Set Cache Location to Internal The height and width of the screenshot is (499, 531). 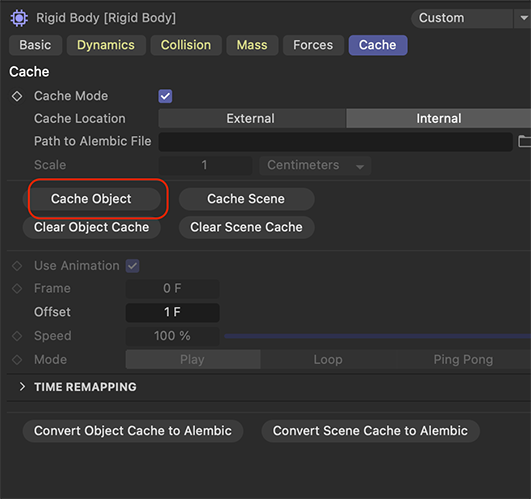click(438, 118)
